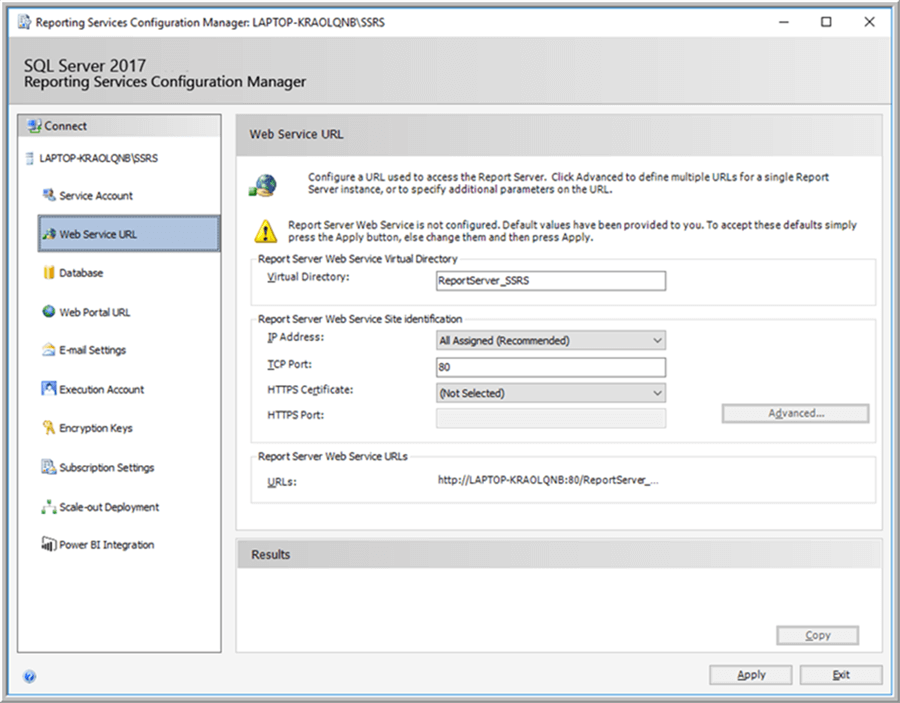Click the Scale-out Deployment icon
This screenshot has height=703, width=900.
coord(49,507)
